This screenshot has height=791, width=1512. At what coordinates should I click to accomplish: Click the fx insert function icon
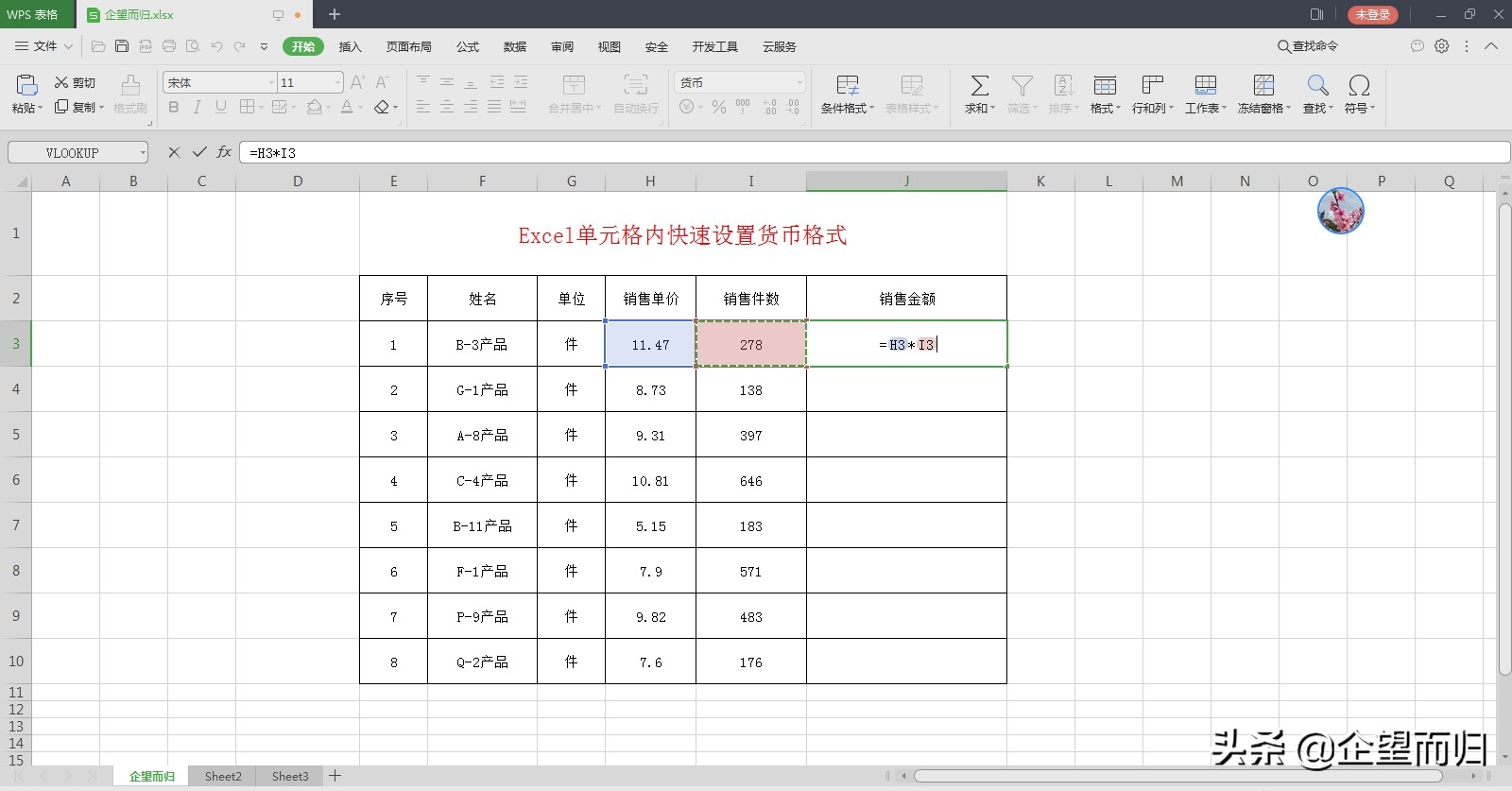coord(224,152)
